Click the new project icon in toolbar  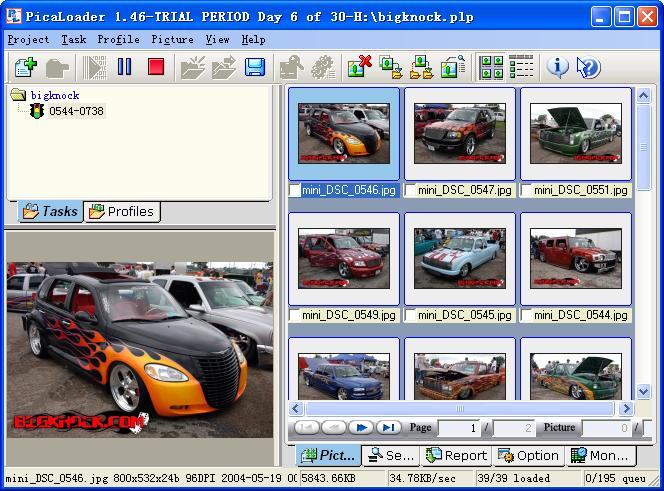(x=26, y=68)
